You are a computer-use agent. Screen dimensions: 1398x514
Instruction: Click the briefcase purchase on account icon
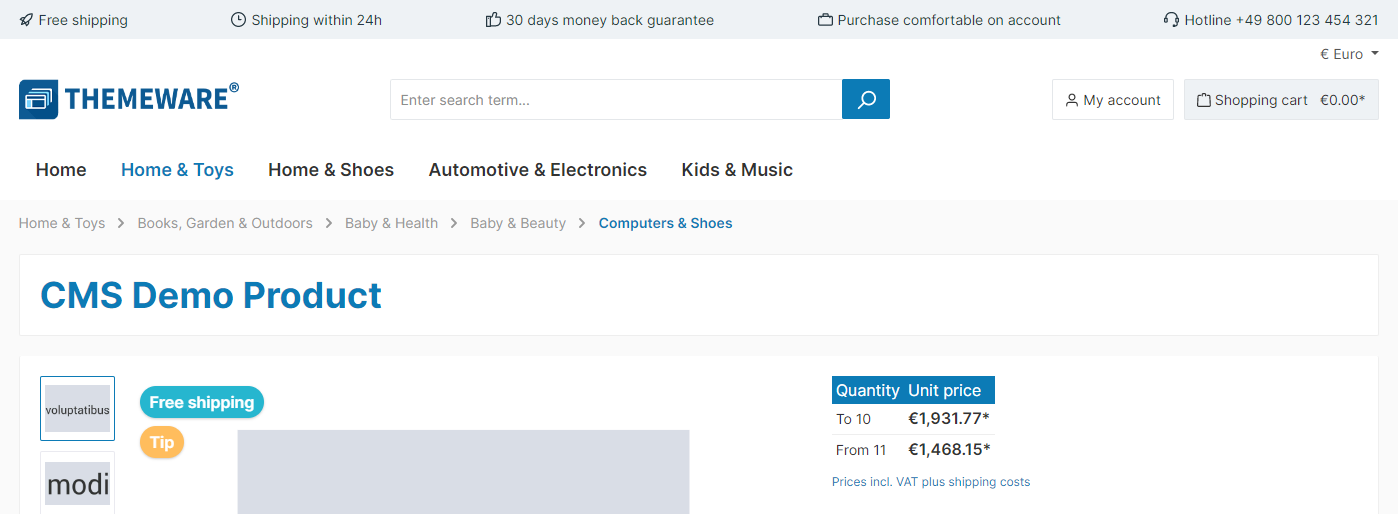(x=825, y=20)
